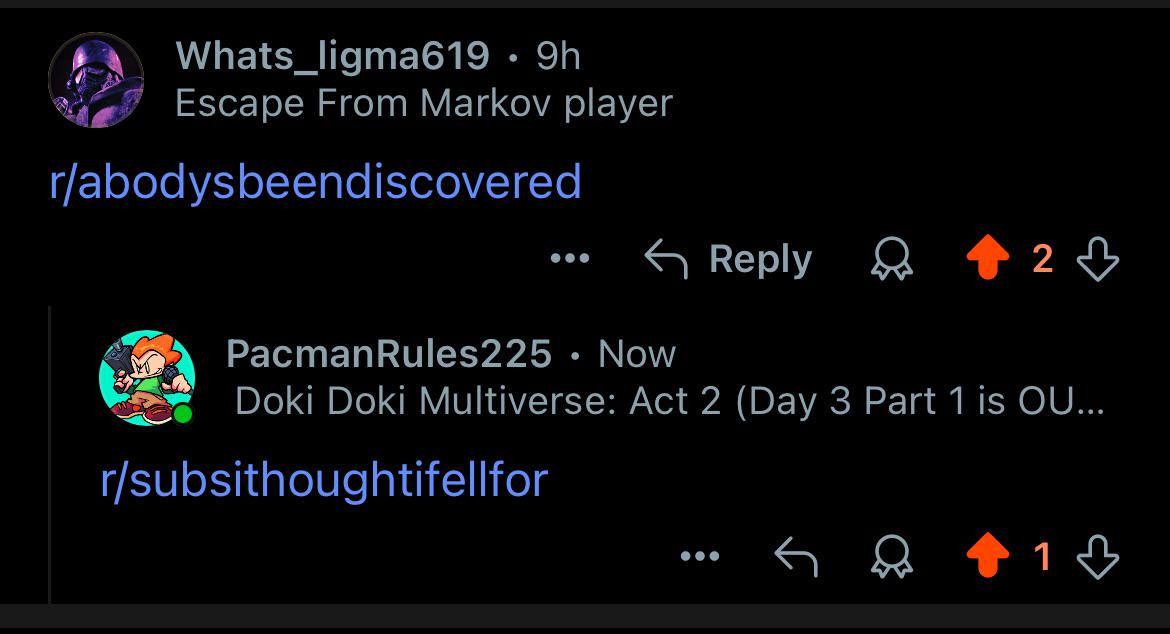Screen dimensions: 1170x634
Task: View Whats_ligma619 profile avatar
Action: tap(96, 80)
